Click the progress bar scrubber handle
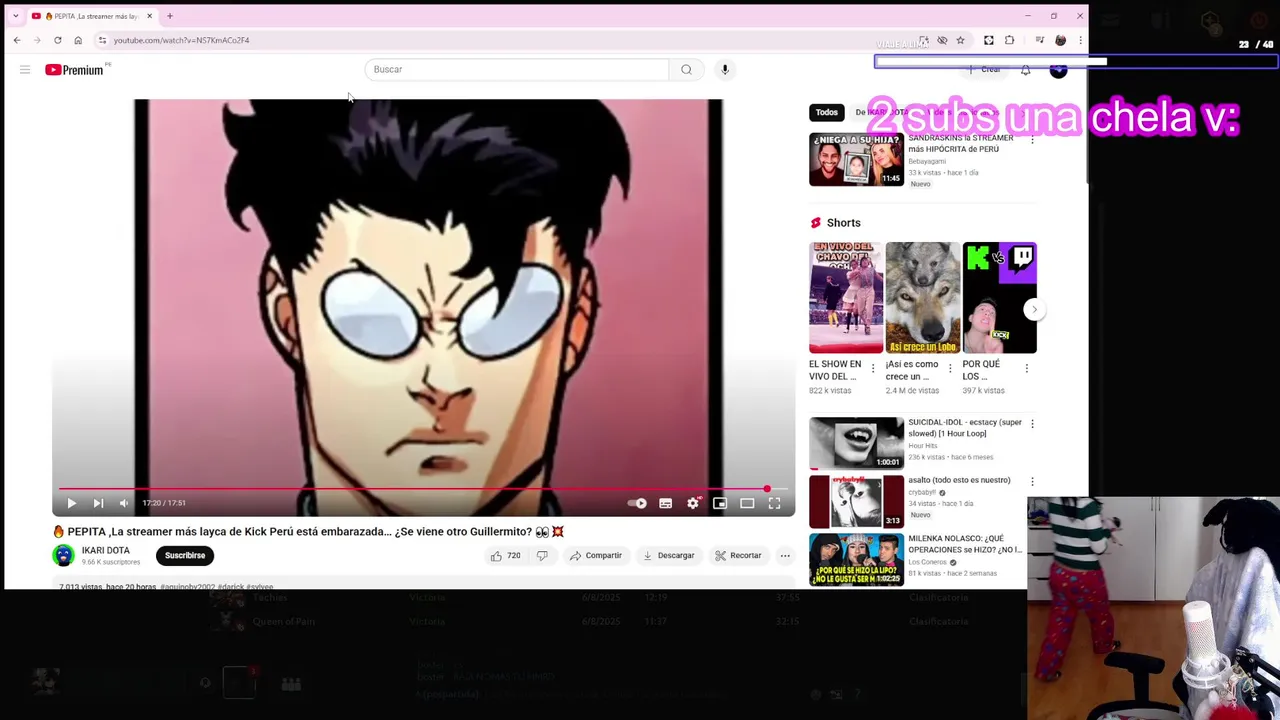Viewport: 1280px width, 720px height. pyautogui.click(x=767, y=489)
